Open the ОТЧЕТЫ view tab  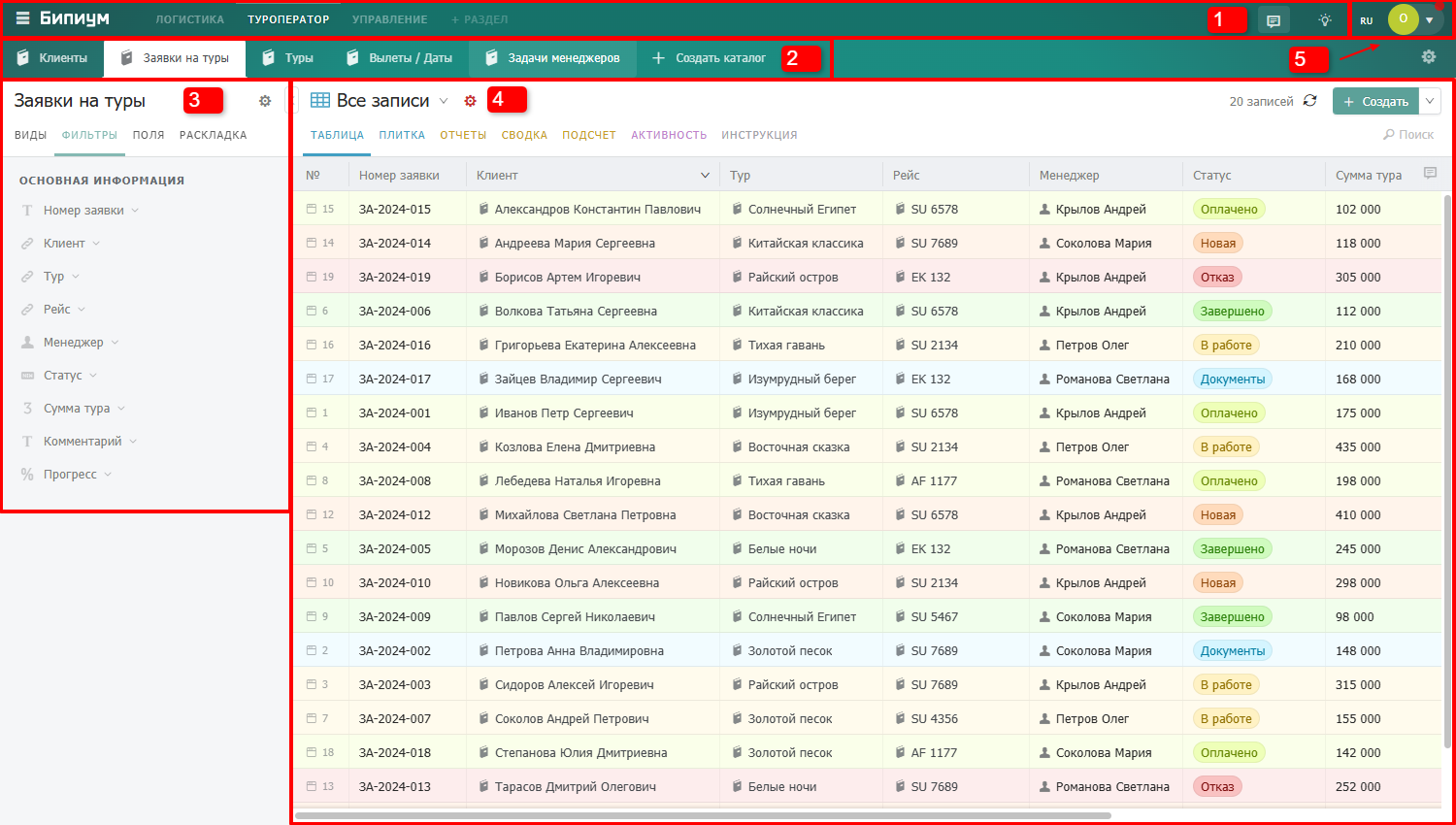[x=463, y=135]
